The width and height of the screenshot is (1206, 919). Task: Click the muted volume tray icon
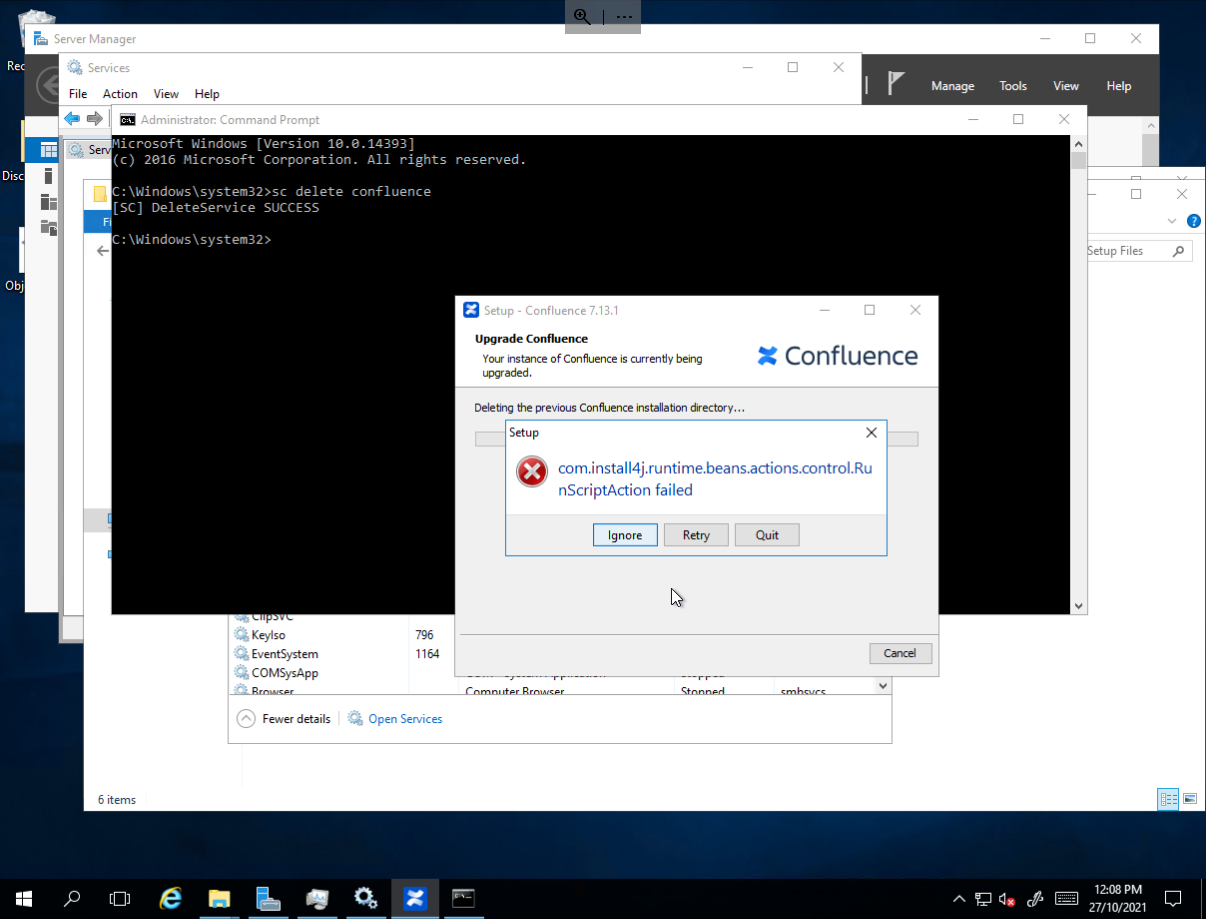click(1008, 899)
